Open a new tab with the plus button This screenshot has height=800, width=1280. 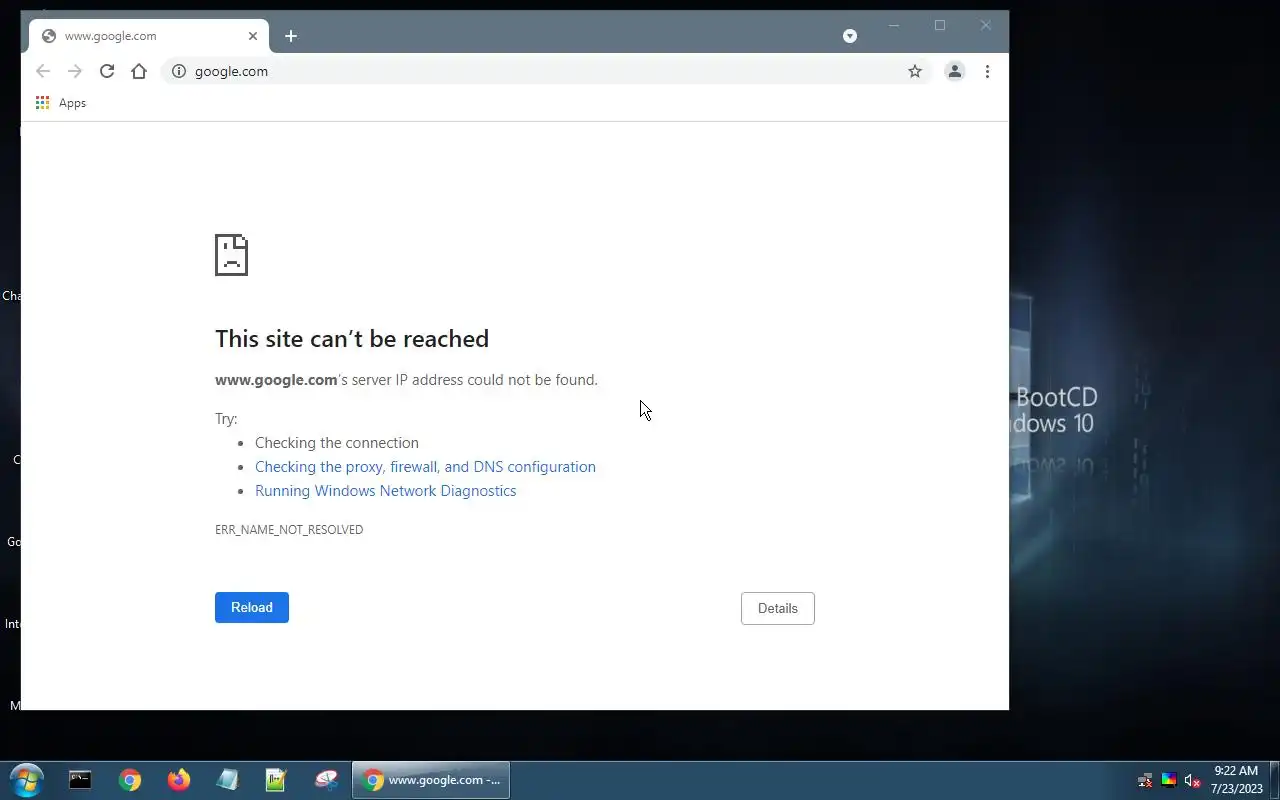tap(291, 36)
